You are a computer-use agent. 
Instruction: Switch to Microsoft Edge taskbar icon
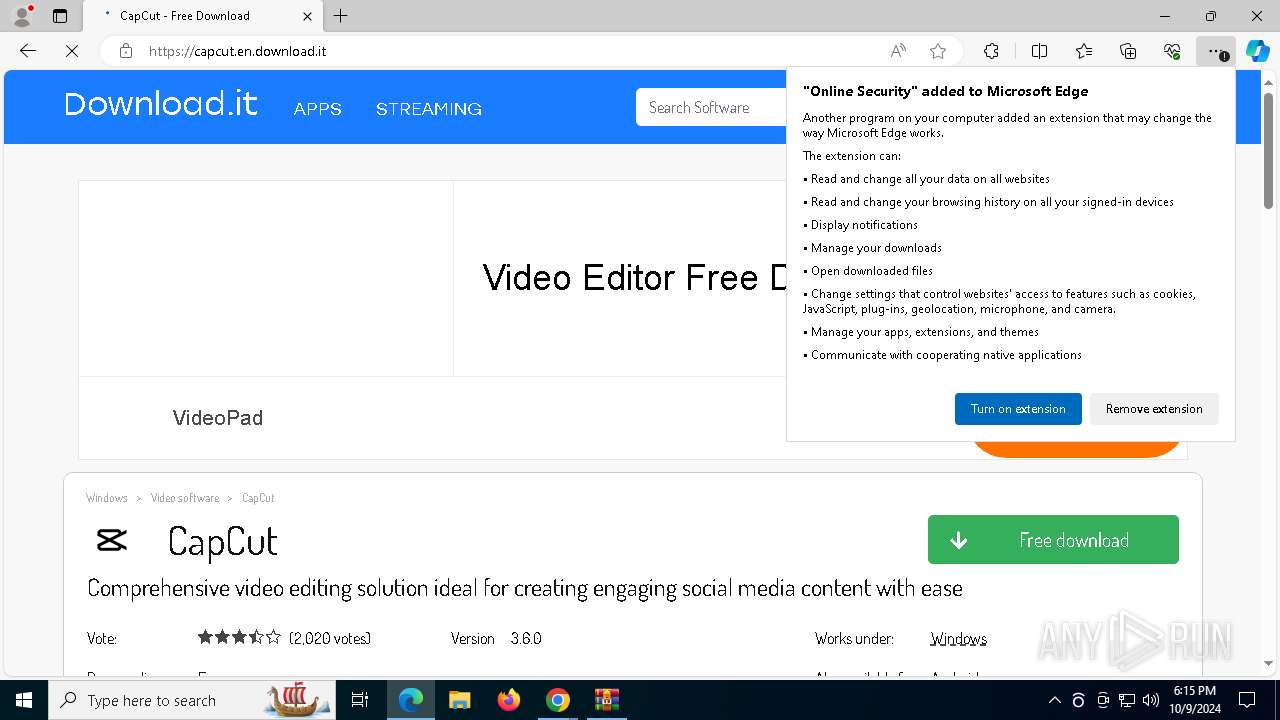pos(411,700)
